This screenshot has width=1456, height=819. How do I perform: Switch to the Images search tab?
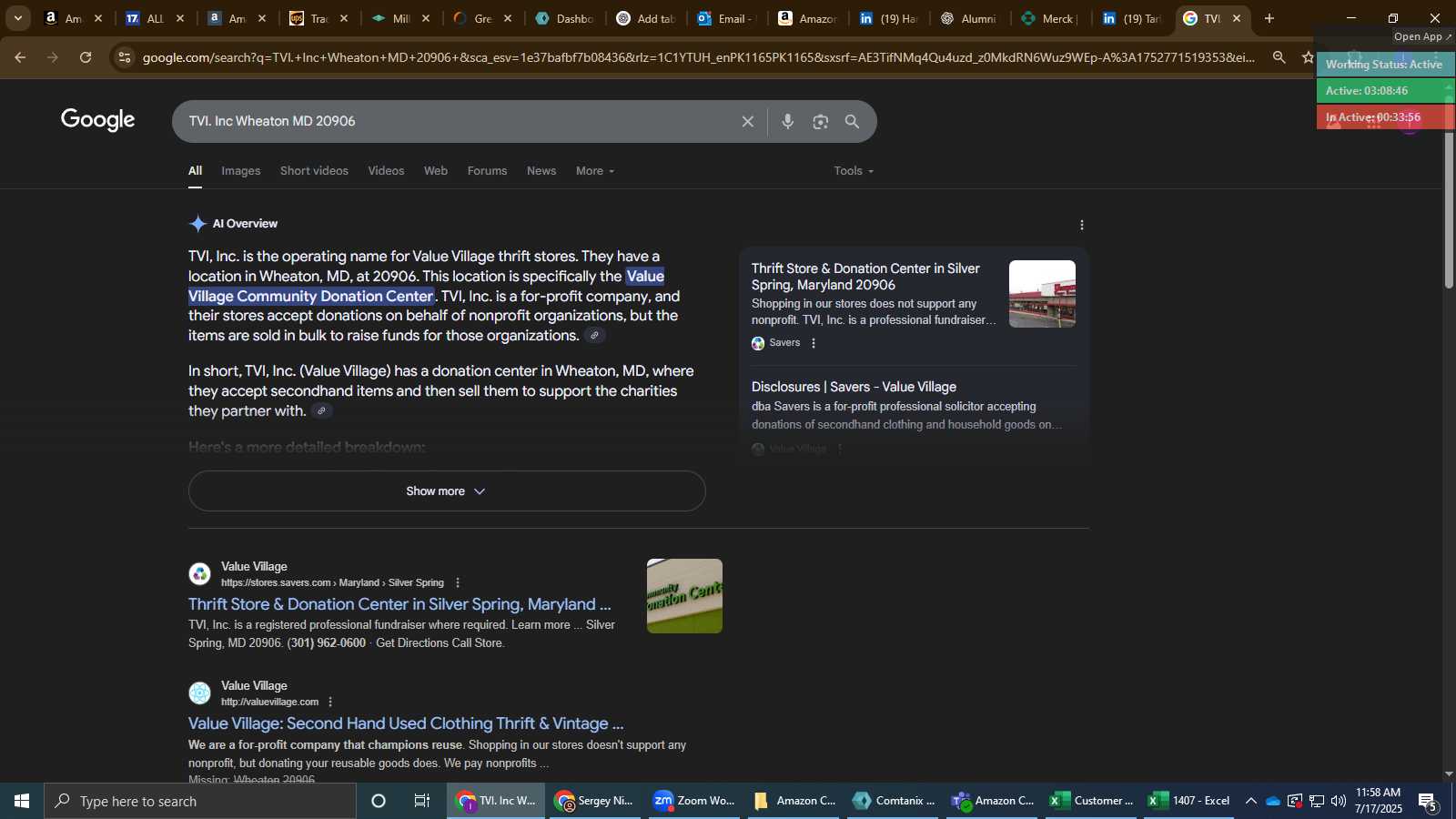[240, 171]
